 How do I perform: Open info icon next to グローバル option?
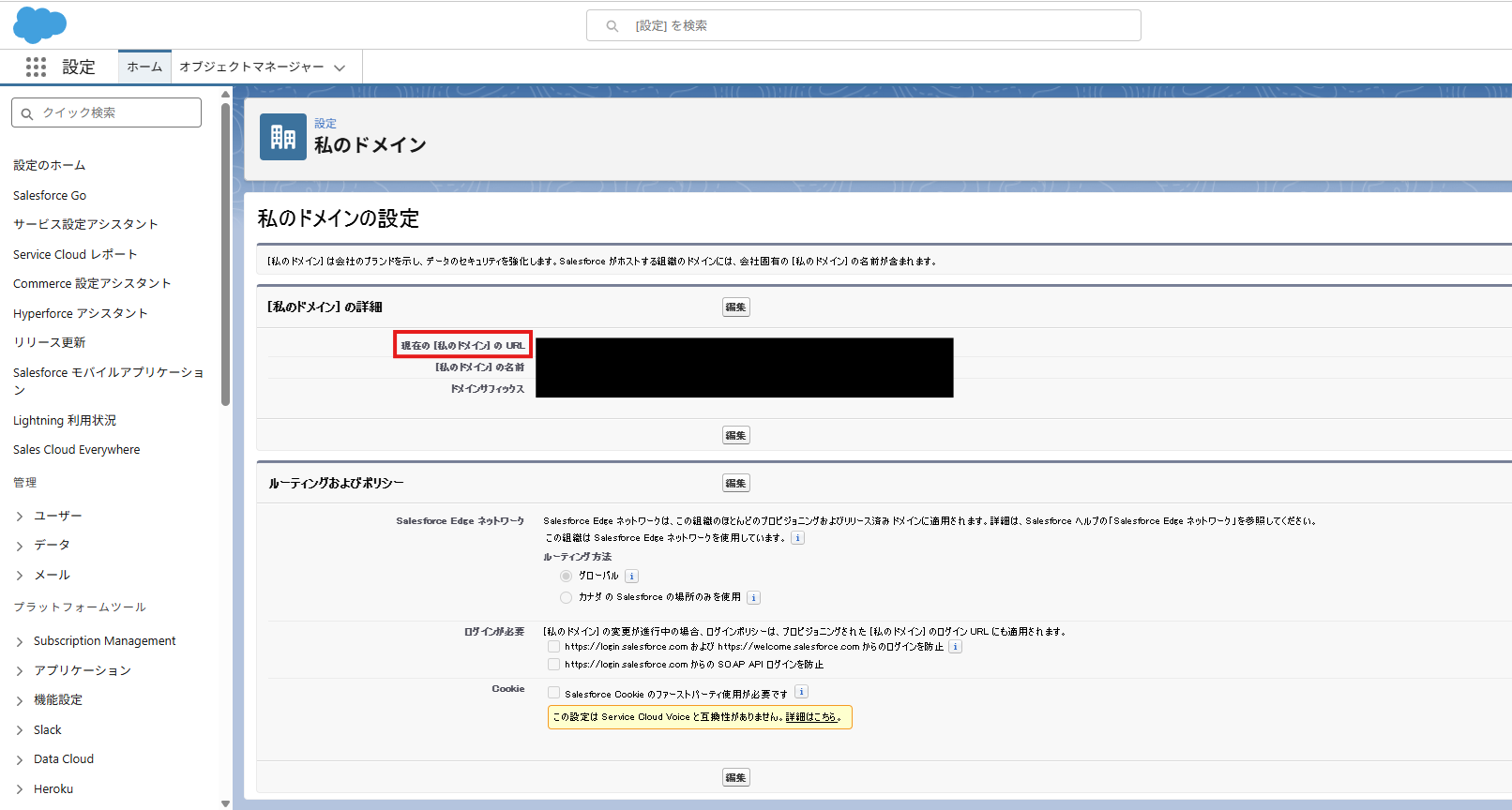click(631, 577)
